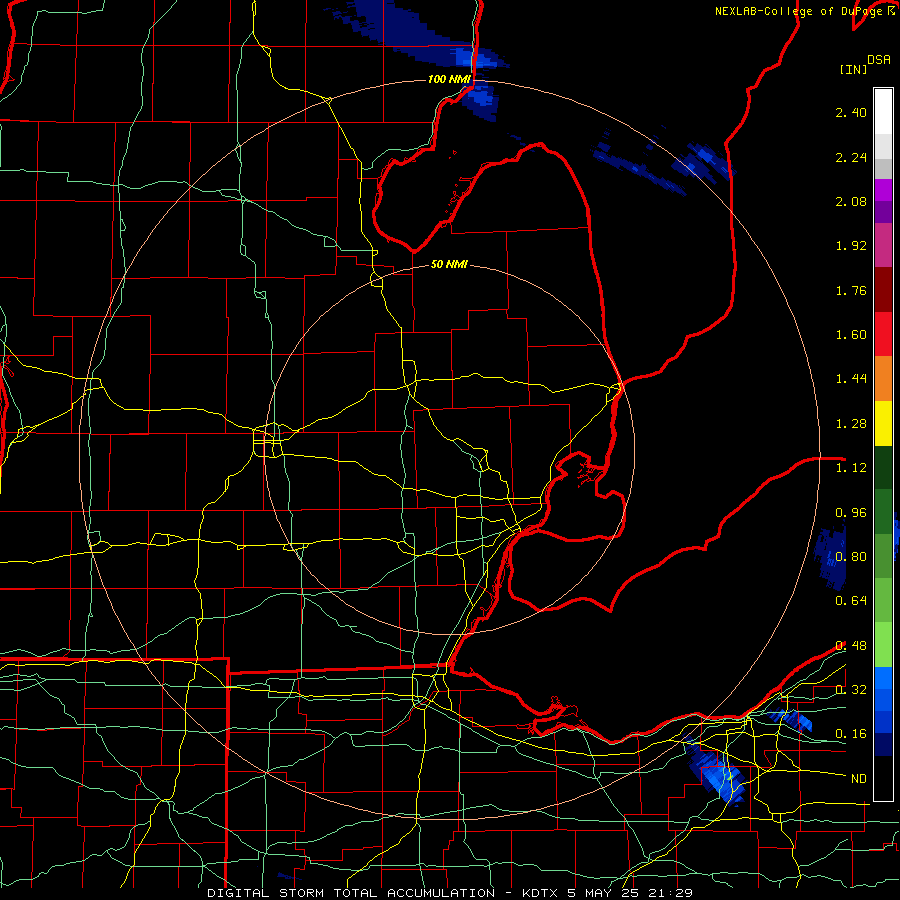900x900 pixels.
Task: Pick the pink swatch beside 1.92
Action: click(x=883, y=245)
